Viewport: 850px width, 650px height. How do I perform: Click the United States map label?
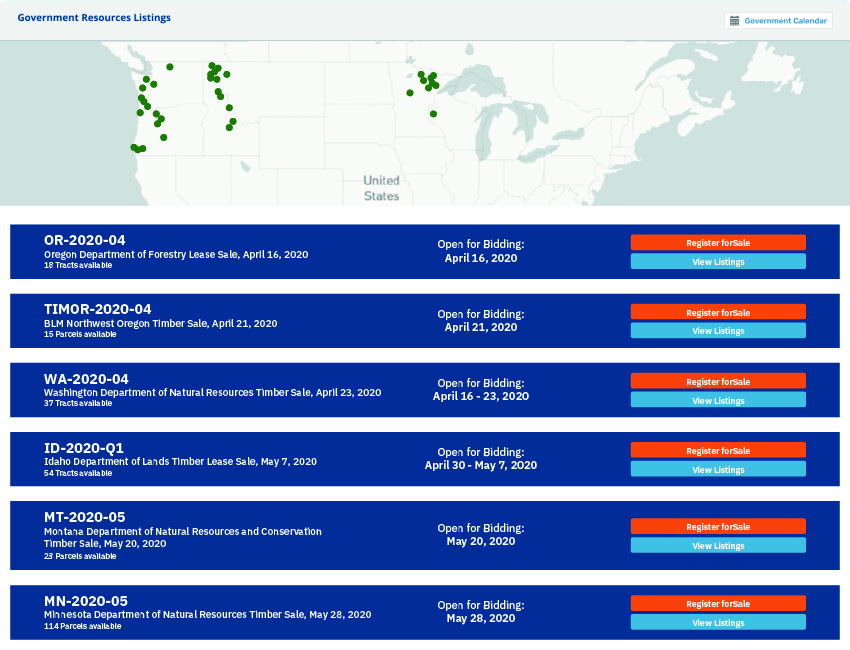pos(381,188)
